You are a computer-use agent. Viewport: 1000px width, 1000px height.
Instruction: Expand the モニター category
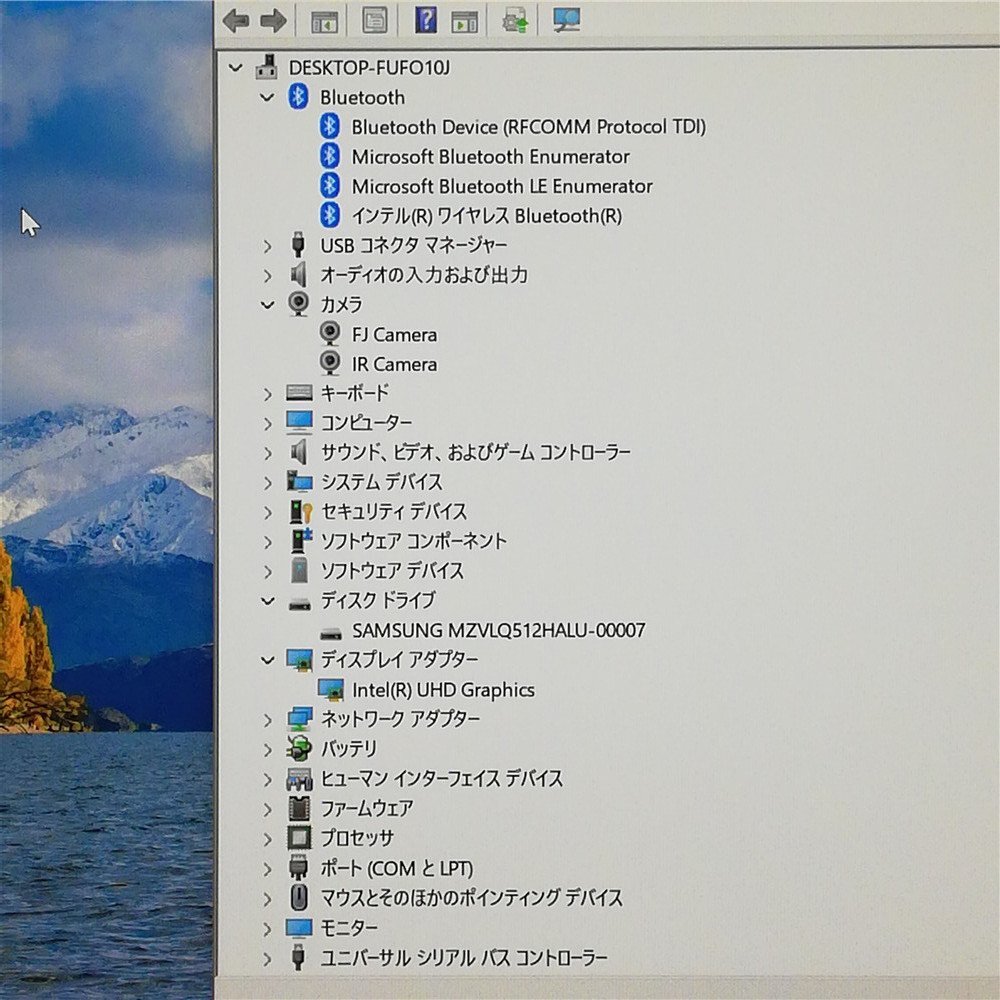click(x=268, y=929)
